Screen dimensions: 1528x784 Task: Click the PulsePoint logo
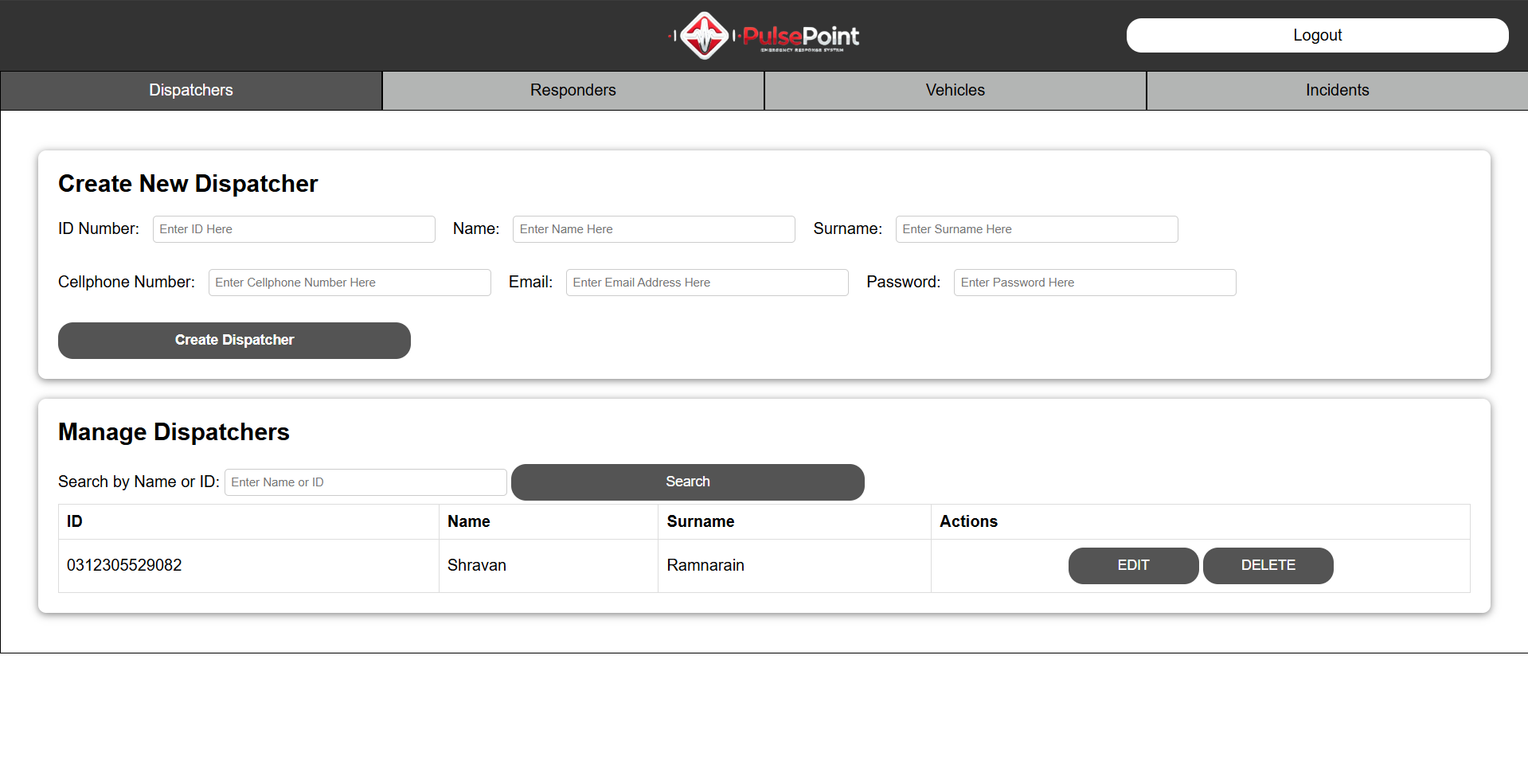tap(764, 36)
